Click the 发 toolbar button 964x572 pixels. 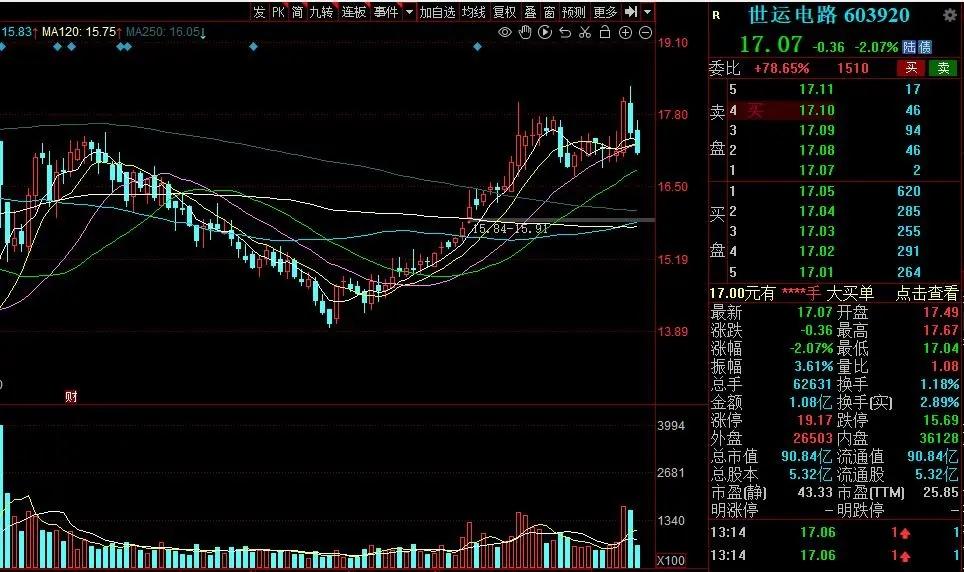(259, 12)
